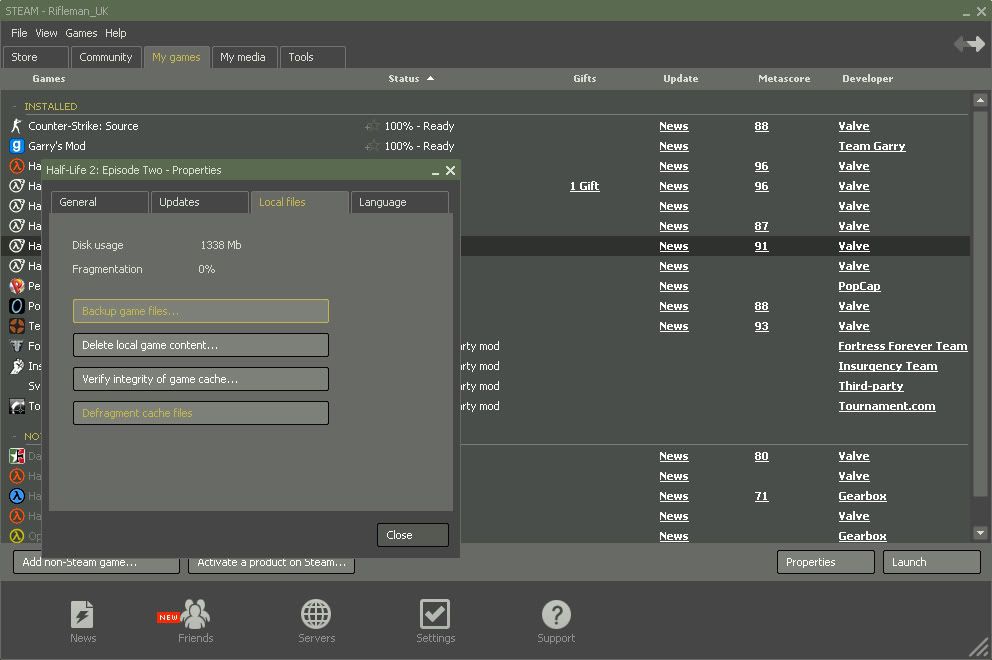992x660 pixels.
Task: Open the 1 Gift link
Action: coord(584,186)
